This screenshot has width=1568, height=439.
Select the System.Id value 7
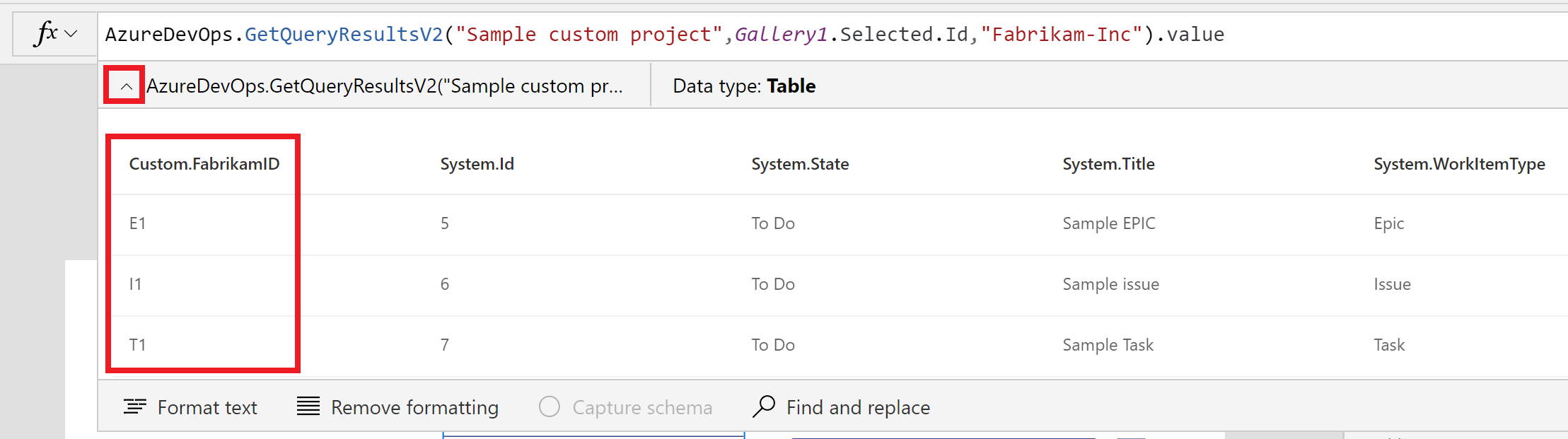(x=445, y=345)
